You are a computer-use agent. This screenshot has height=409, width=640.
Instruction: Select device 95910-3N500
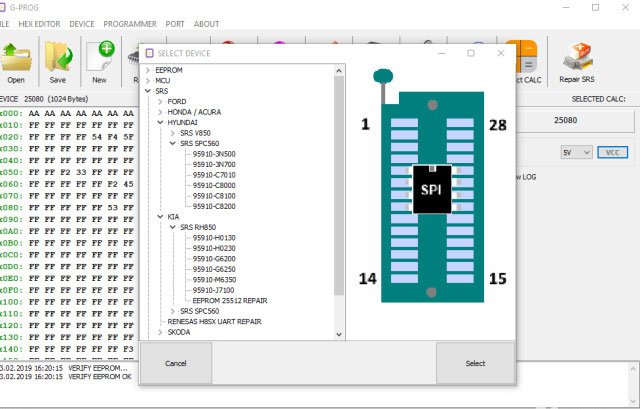tap(214, 154)
